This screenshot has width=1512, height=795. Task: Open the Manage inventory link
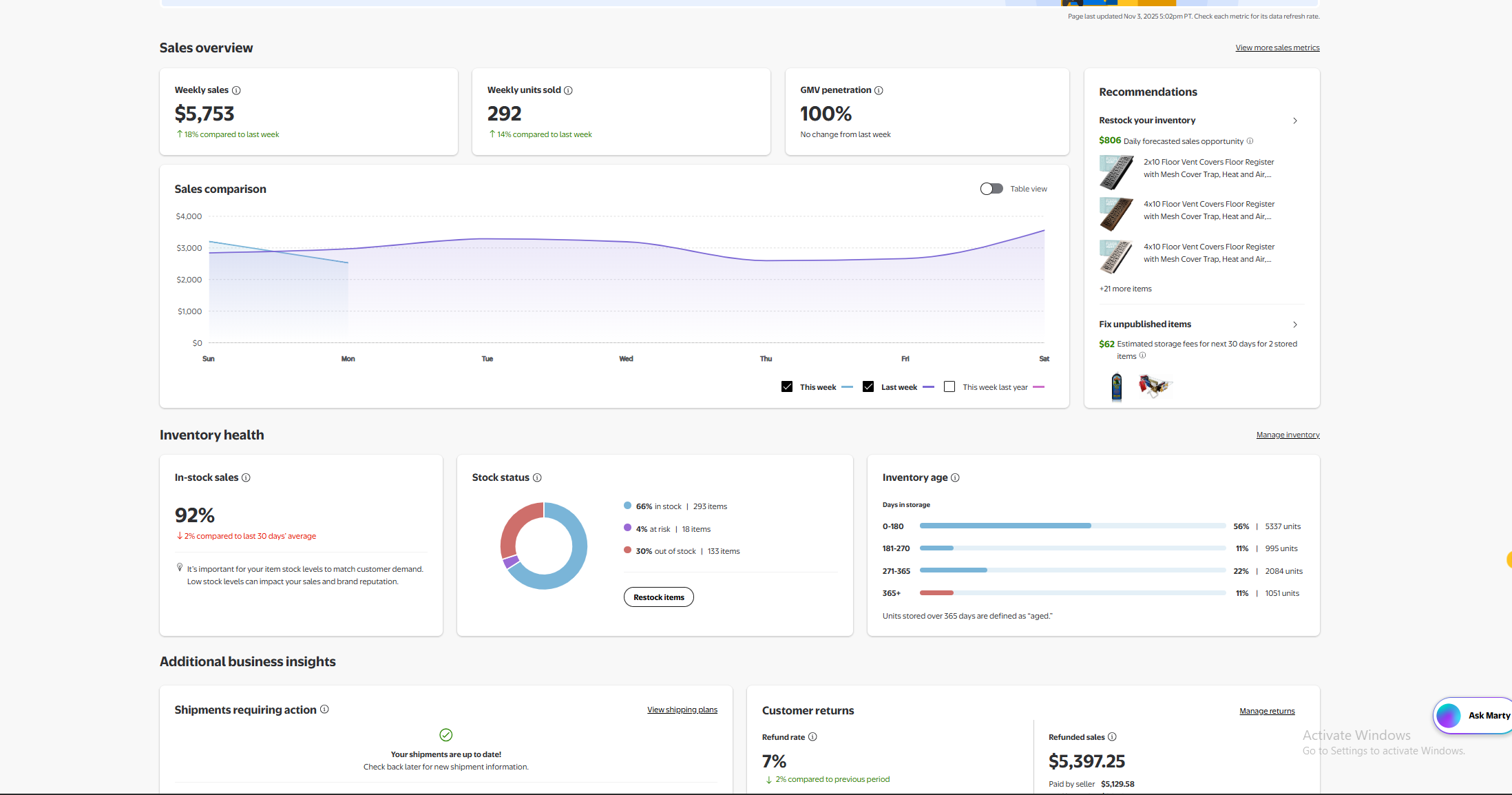[x=1288, y=435]
